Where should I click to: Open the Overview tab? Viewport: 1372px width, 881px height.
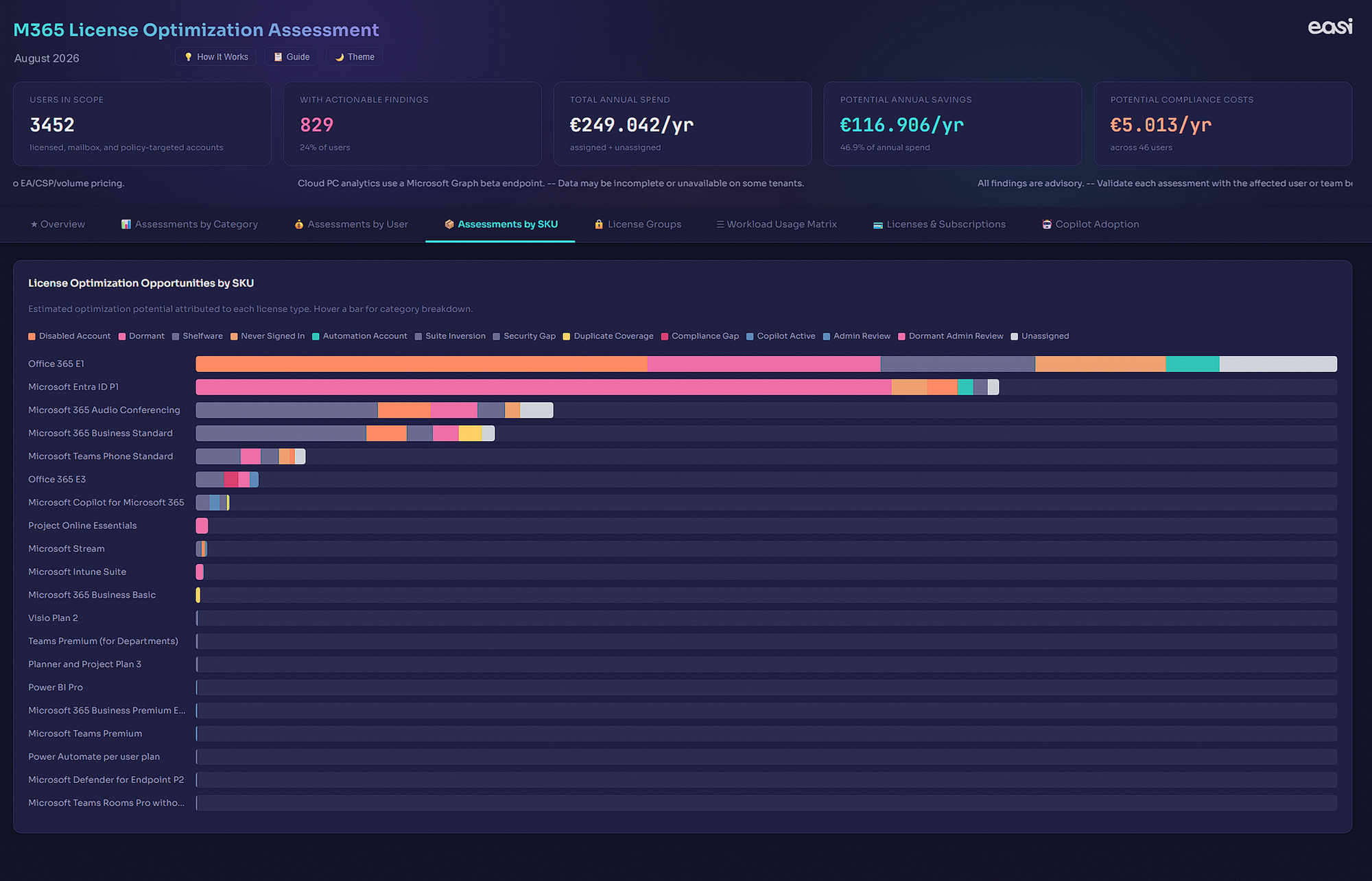pyautogui.click(x=58, y=224)
